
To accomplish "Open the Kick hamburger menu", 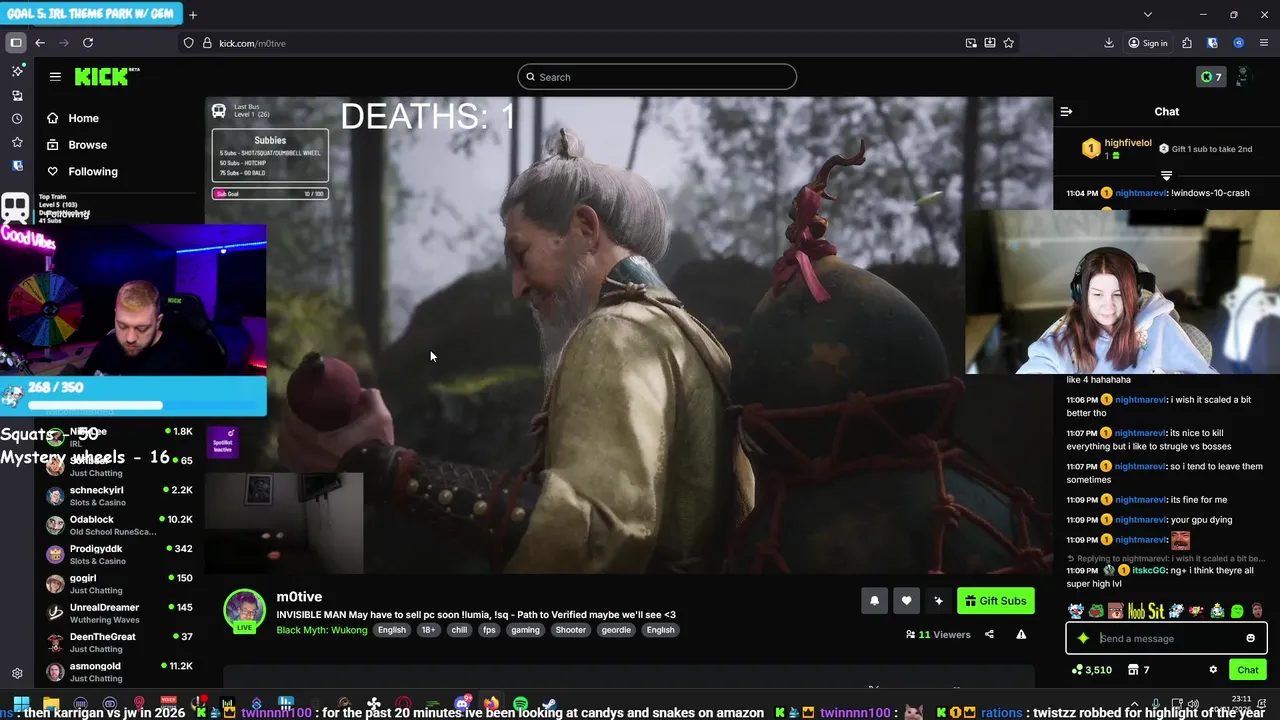I will [55, 76].
